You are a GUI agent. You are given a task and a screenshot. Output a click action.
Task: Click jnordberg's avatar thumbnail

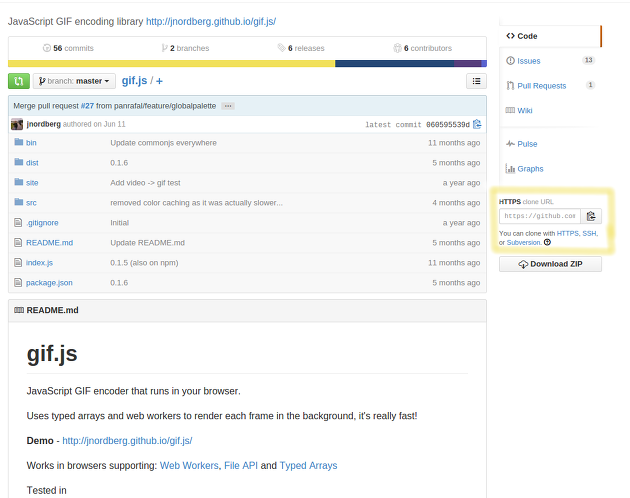pyautogui.click(x=17, y=124)
